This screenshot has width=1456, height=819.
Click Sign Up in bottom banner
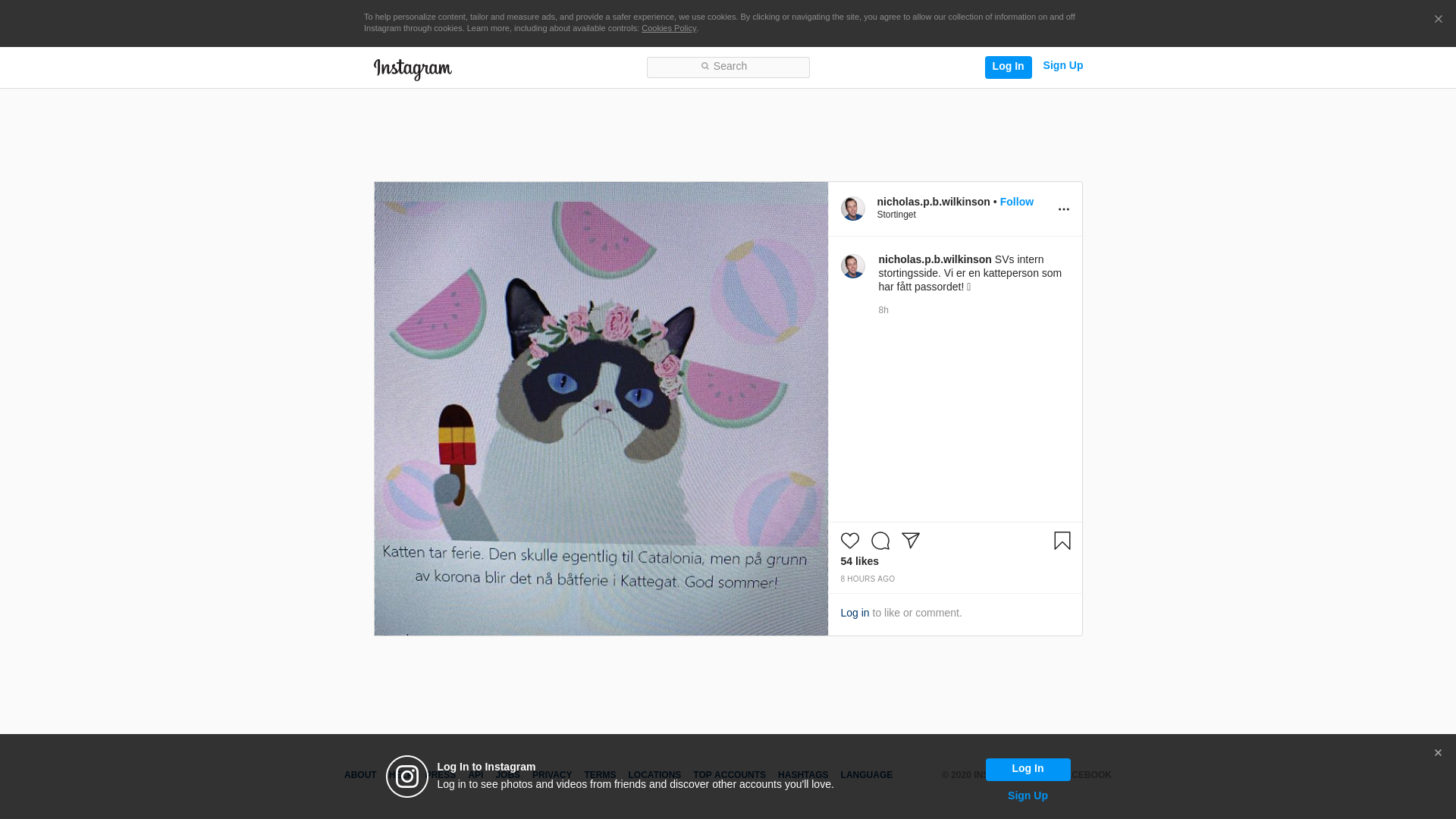1028,795
